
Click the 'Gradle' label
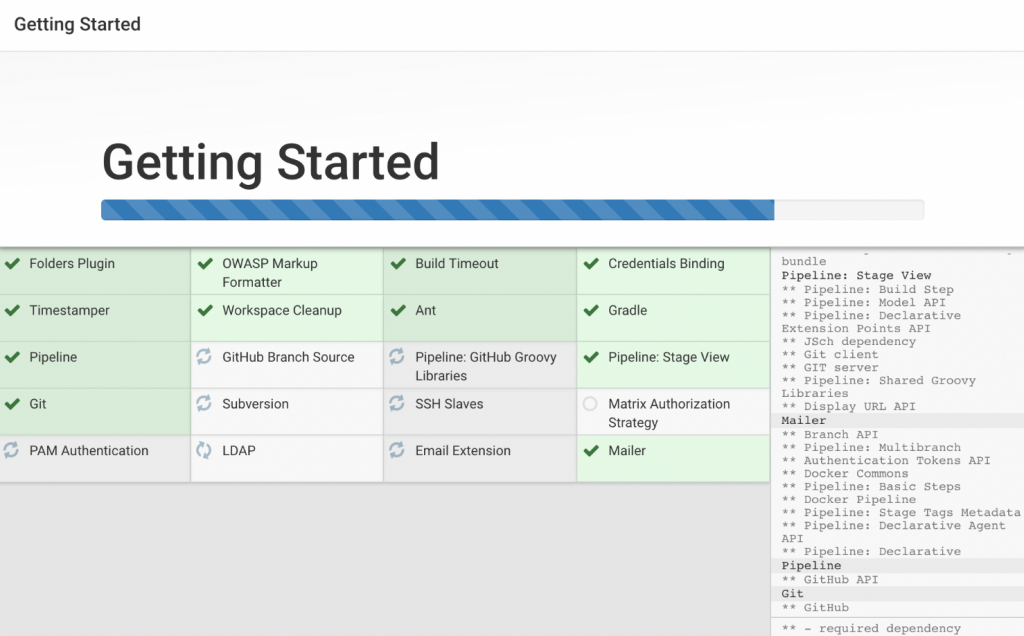pos(628,311)
